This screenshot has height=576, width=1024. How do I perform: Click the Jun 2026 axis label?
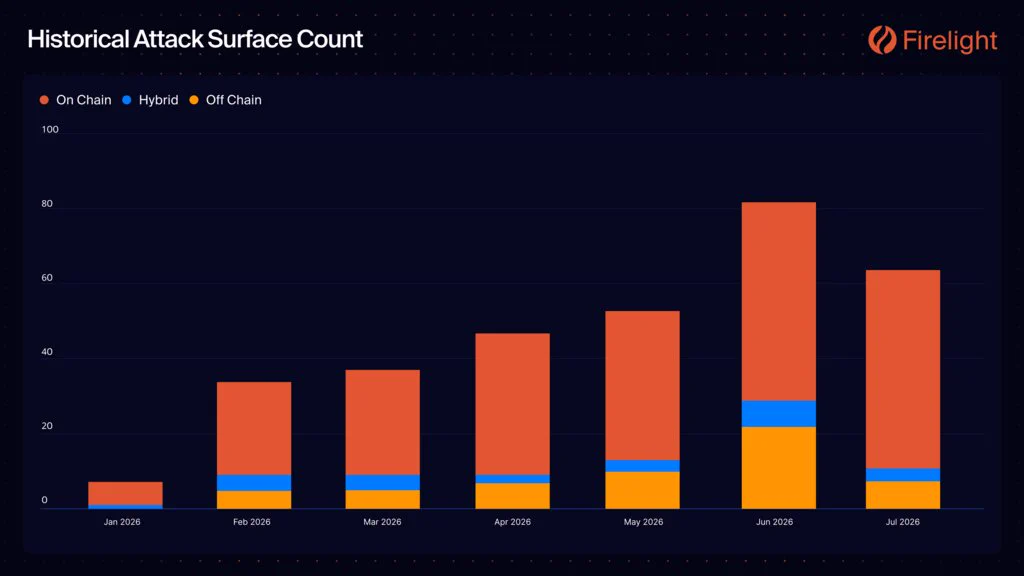click(775, 522)
